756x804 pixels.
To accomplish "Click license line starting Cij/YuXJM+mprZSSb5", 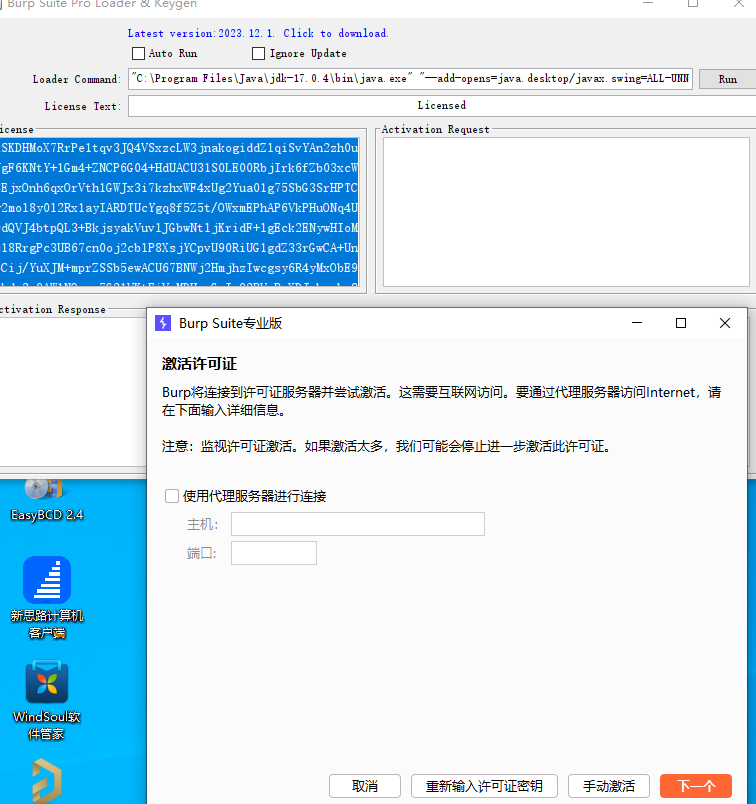I will [x=179, y=268].
